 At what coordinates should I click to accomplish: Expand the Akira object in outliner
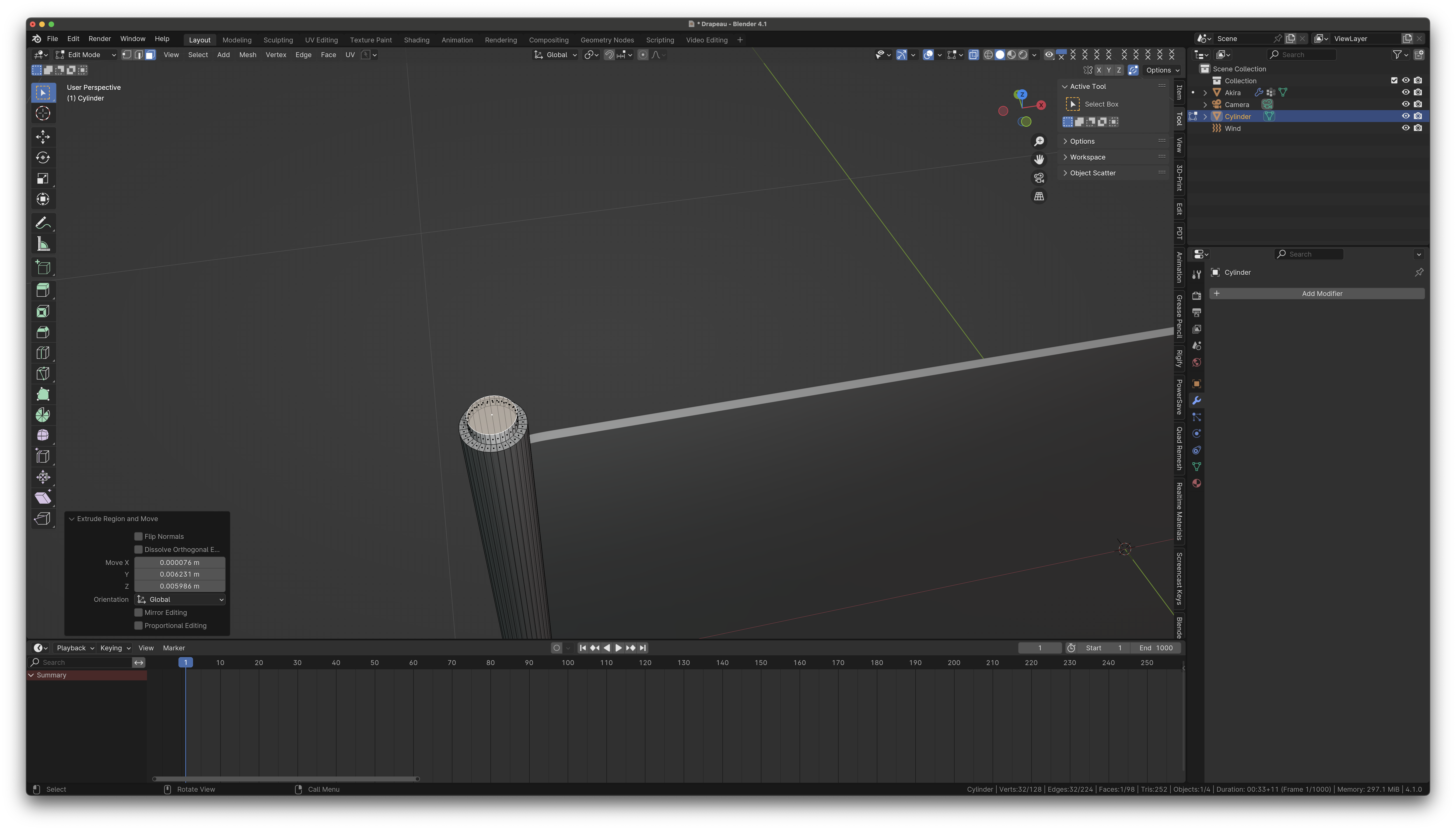click(x=1205, y=92)
